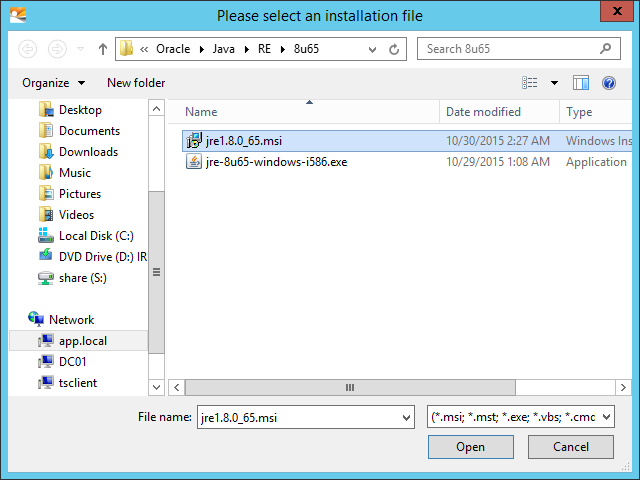Refresh the 8u65 folder view
Viewport: 640px width, 480px height.
[x=394, y=49]
